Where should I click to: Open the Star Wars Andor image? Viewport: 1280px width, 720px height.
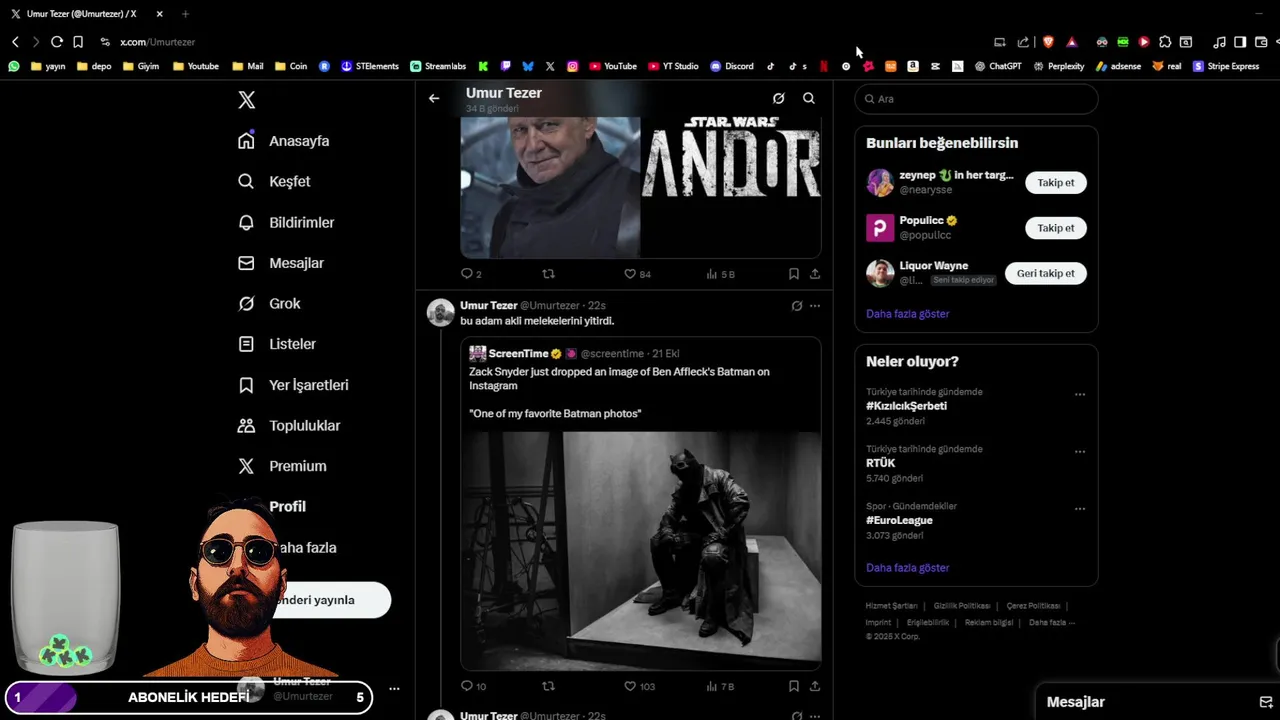pos(731,187)
